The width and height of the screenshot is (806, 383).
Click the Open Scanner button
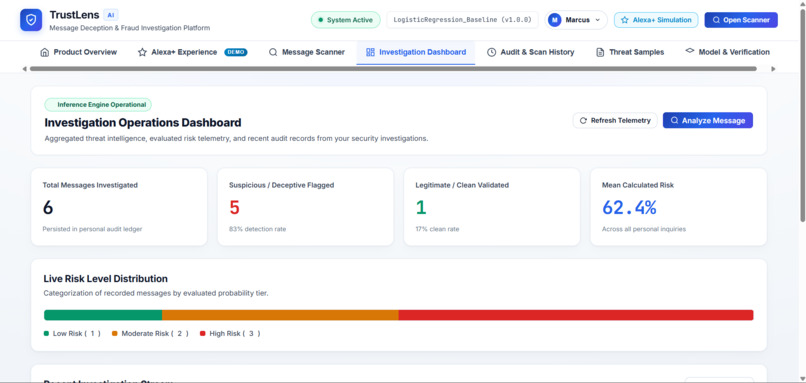[741, 20]
